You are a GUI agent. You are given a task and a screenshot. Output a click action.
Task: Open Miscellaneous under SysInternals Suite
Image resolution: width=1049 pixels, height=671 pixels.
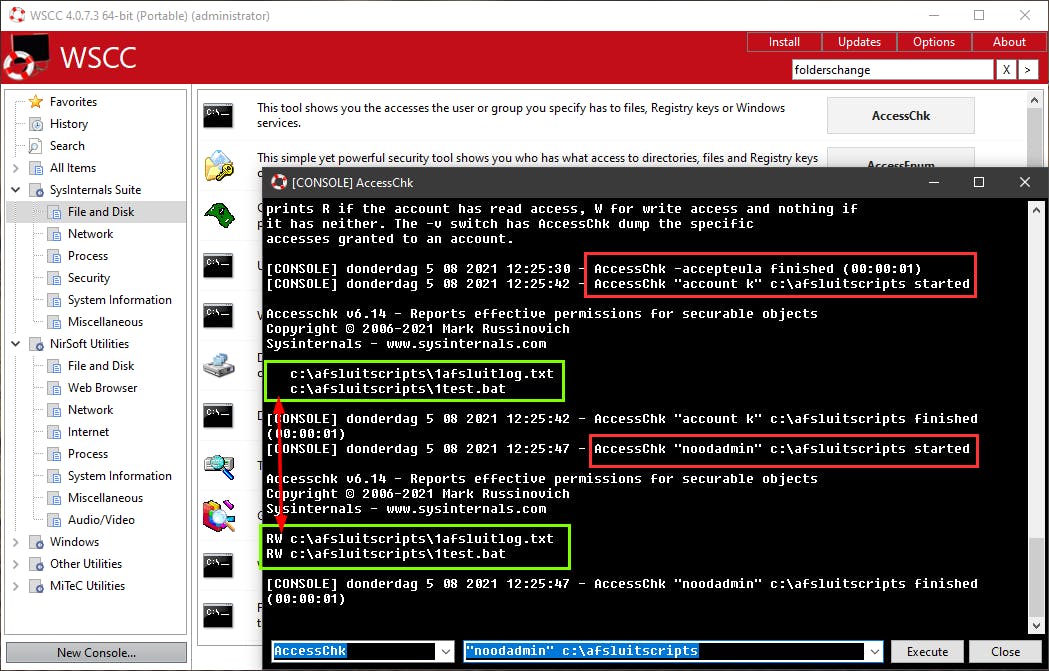point(105,322)
